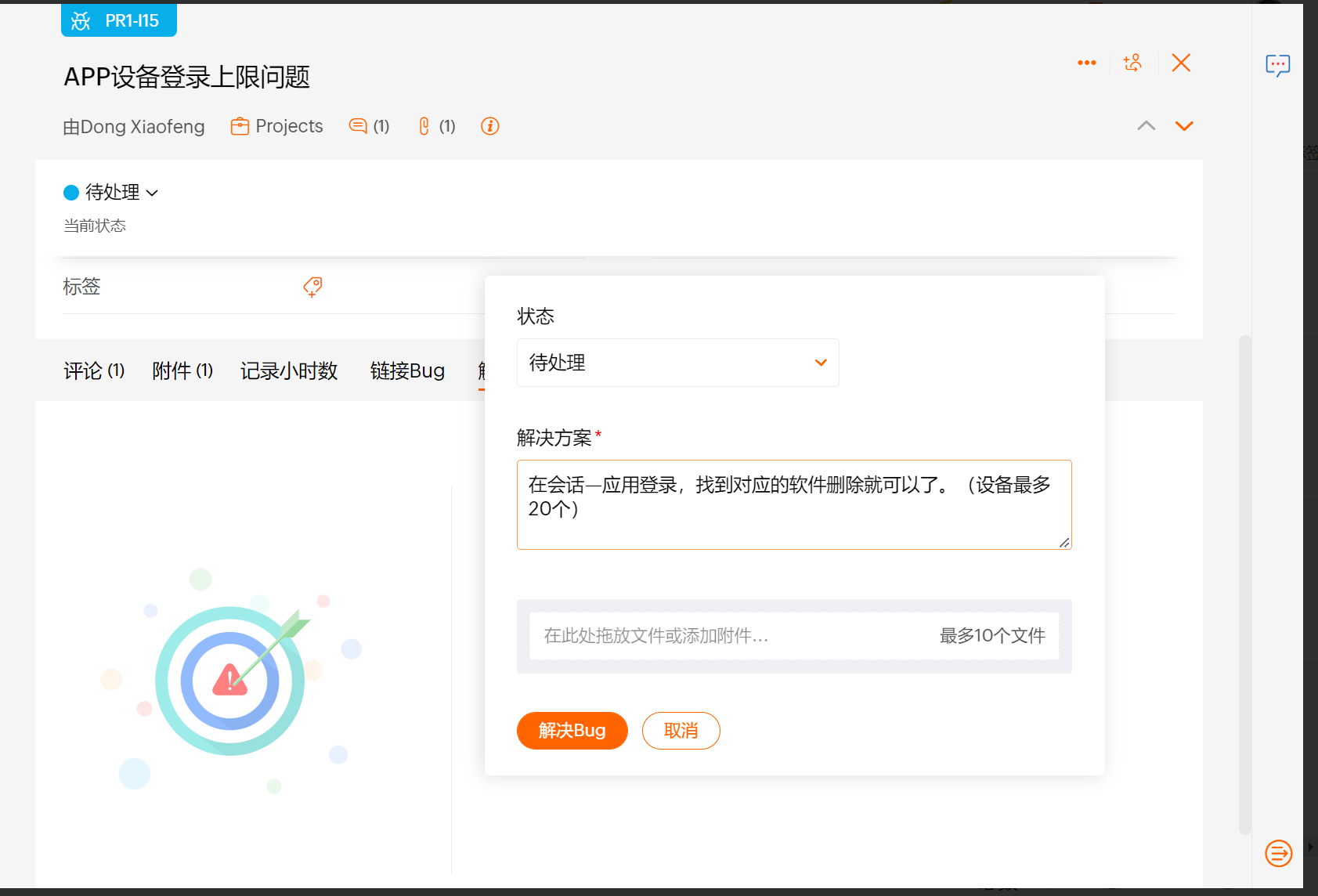
Task: Expand the 待处理 current status dropdown
Action: (x=112, y=193)
